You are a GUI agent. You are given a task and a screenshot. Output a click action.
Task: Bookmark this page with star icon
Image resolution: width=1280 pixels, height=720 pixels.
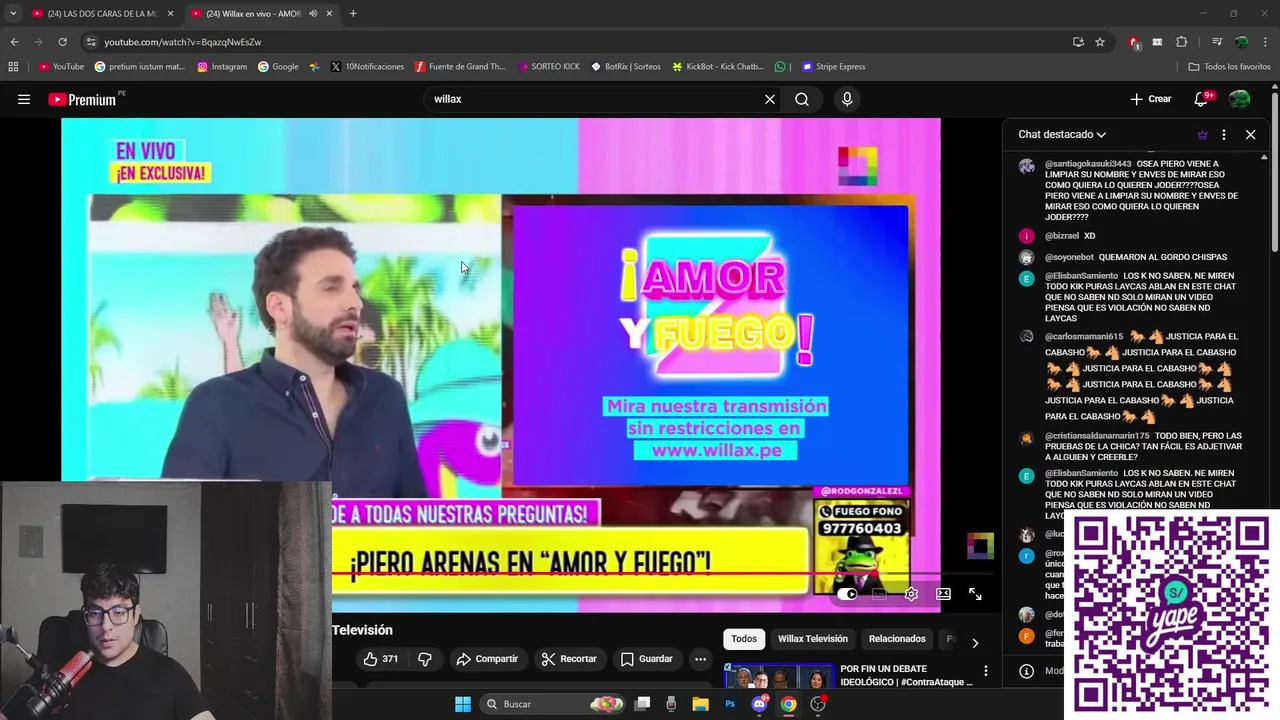tap(1100, 42)
